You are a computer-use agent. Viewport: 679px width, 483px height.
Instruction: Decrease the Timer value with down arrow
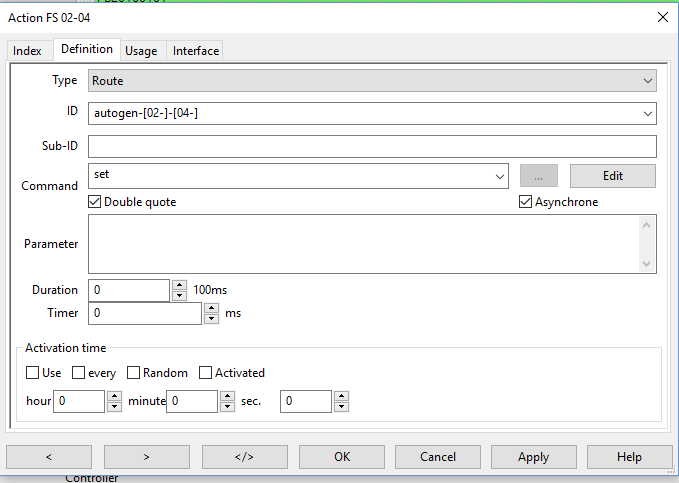click(x=211, y=319)
